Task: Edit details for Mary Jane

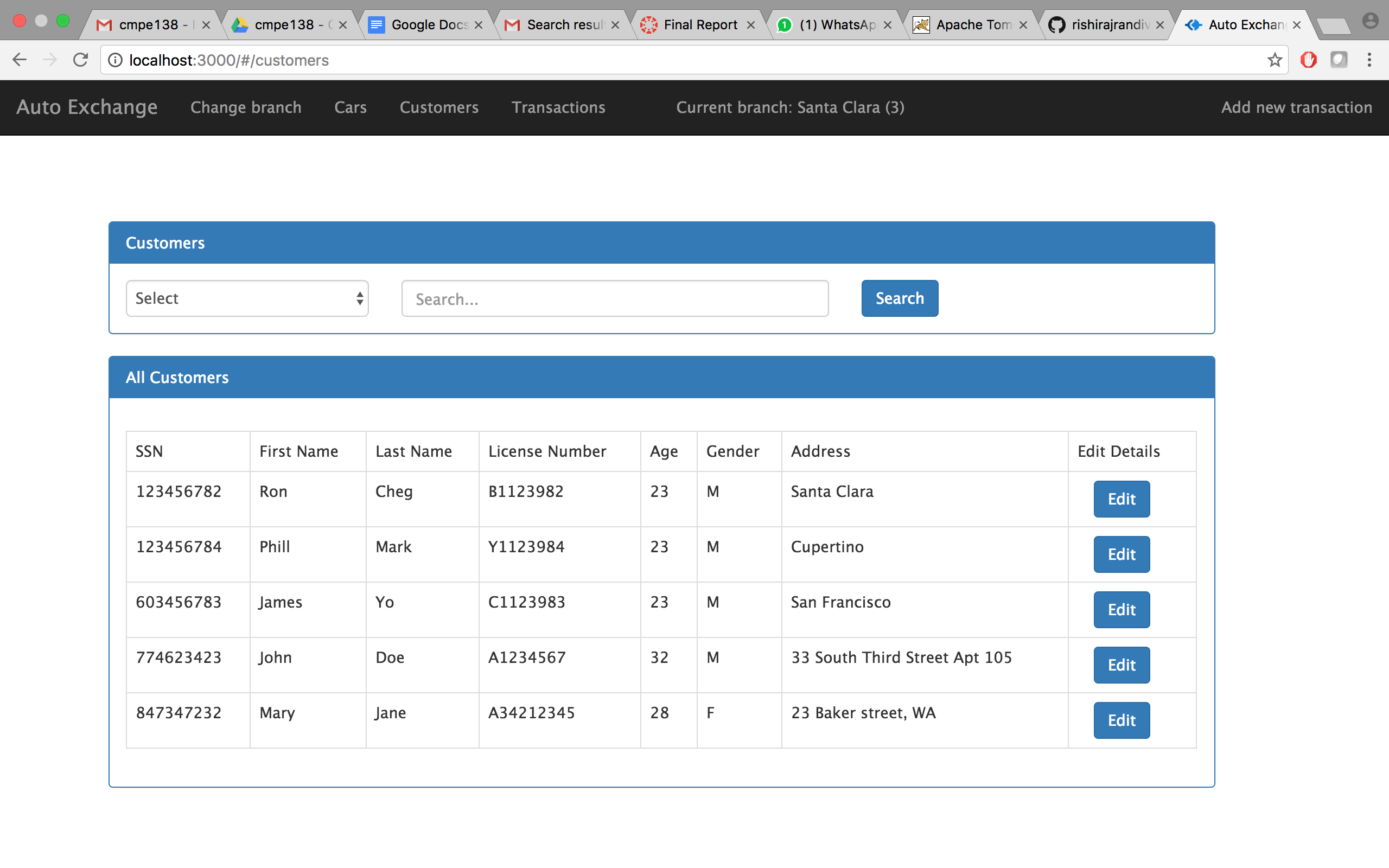Action: 1121,720
